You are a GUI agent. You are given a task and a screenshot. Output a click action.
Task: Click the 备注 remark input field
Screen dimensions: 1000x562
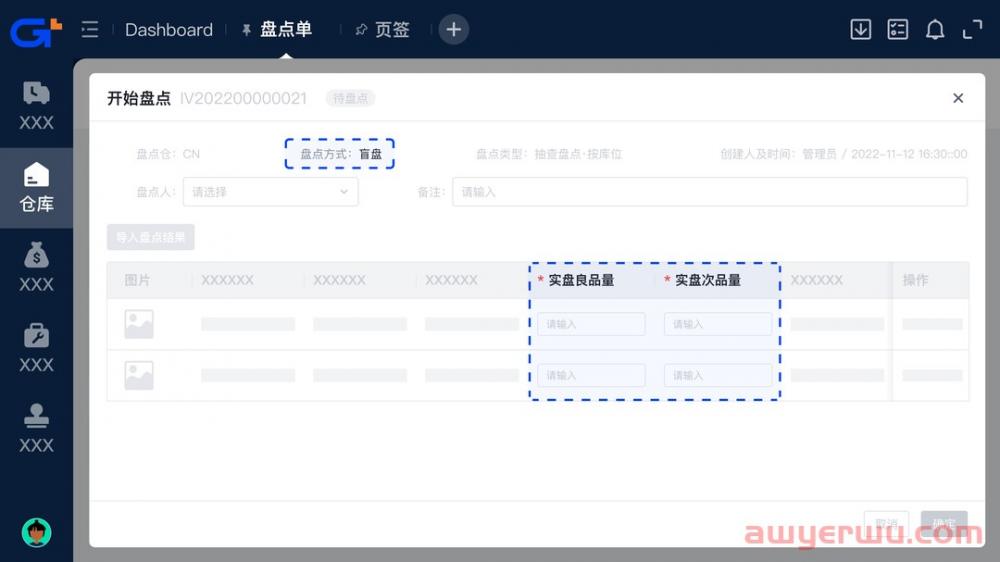tap(709, 192)
